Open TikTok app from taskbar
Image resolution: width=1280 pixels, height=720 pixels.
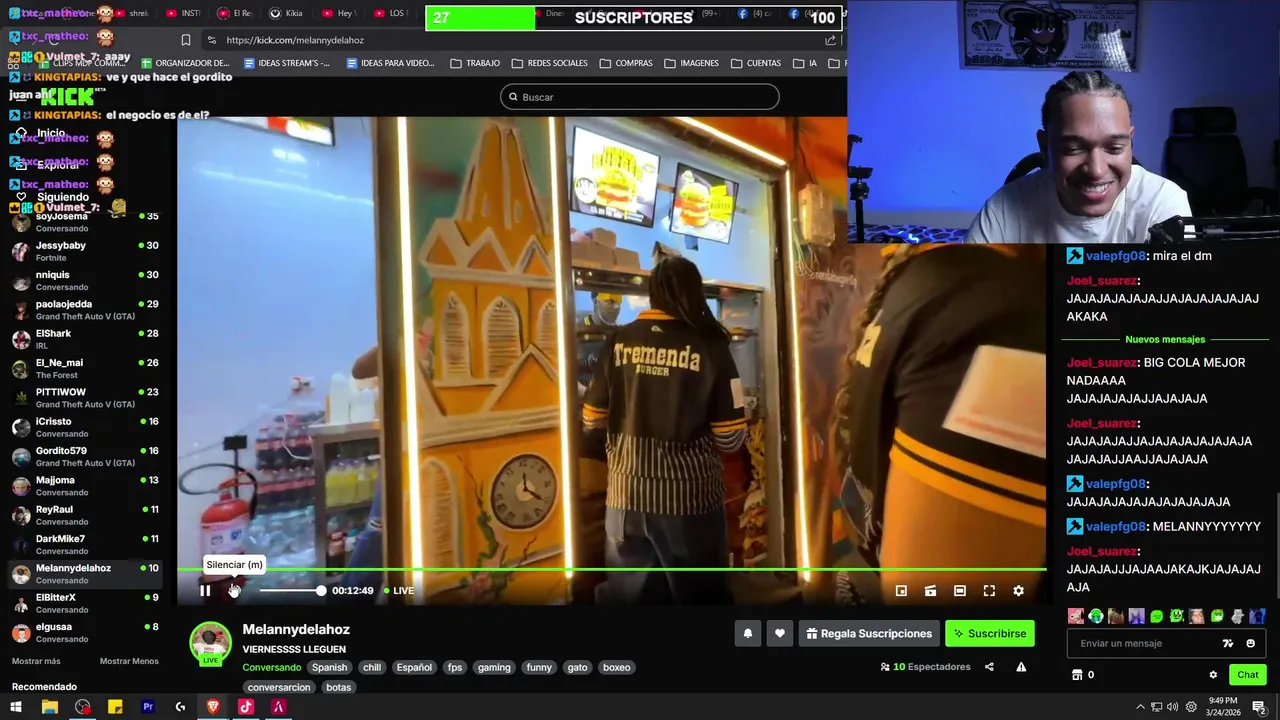pyautogui.click(x=246, y=707)
